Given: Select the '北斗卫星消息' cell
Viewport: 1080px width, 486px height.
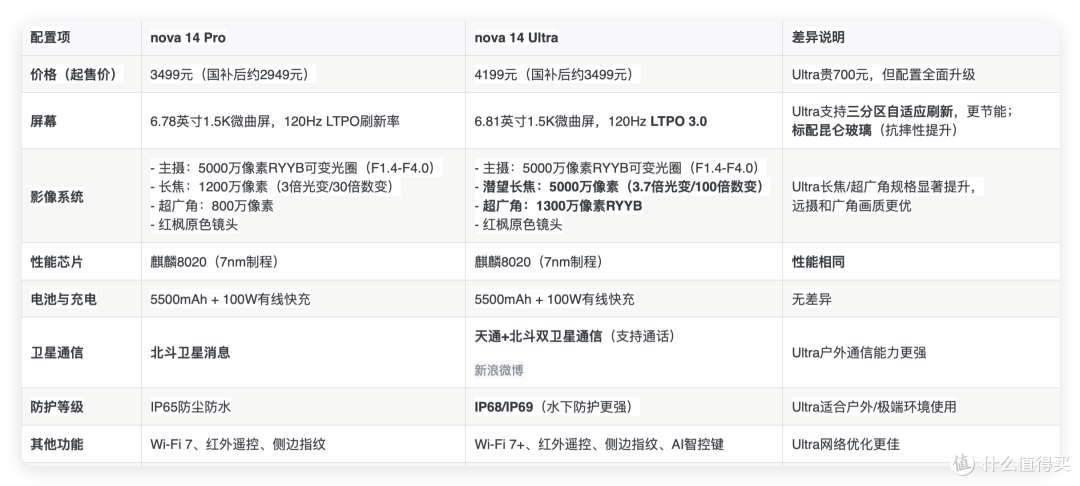Looking at the screenshot, I should click(x=190, y=352).
